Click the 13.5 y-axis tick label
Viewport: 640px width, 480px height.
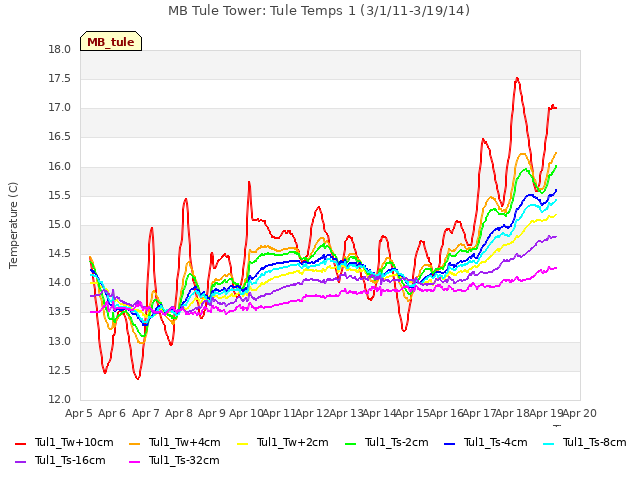point(60,312)
